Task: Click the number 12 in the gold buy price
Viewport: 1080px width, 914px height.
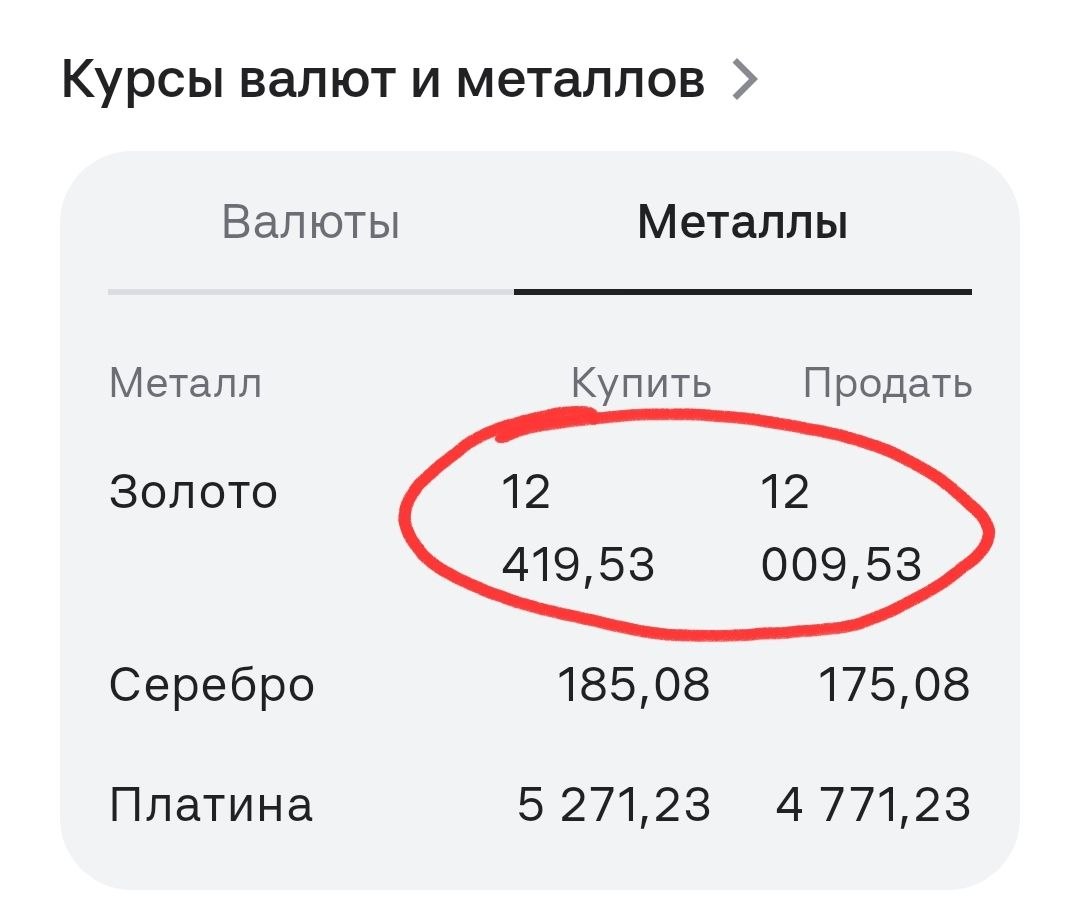Action: (526, 492)
